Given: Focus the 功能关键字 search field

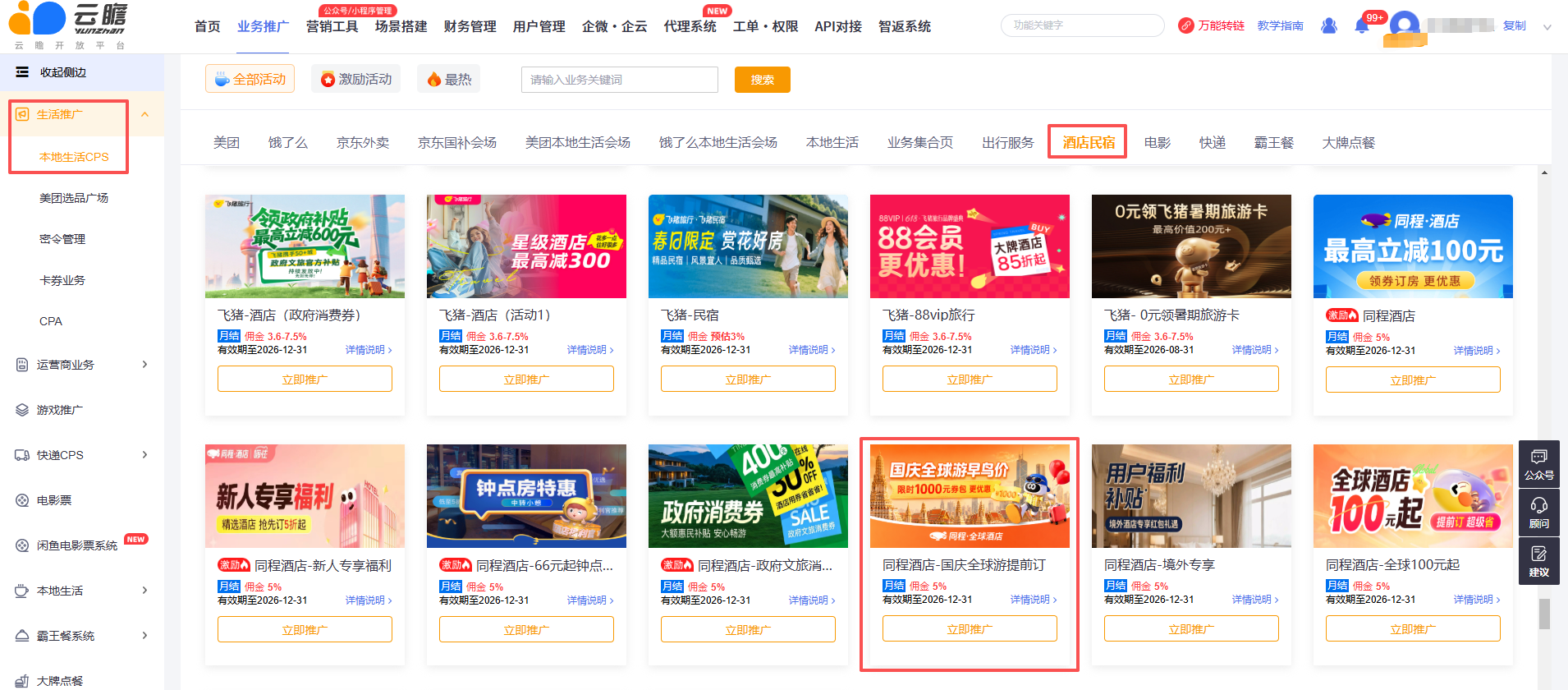Looking at the screenshot, I should click(1083, 25).
